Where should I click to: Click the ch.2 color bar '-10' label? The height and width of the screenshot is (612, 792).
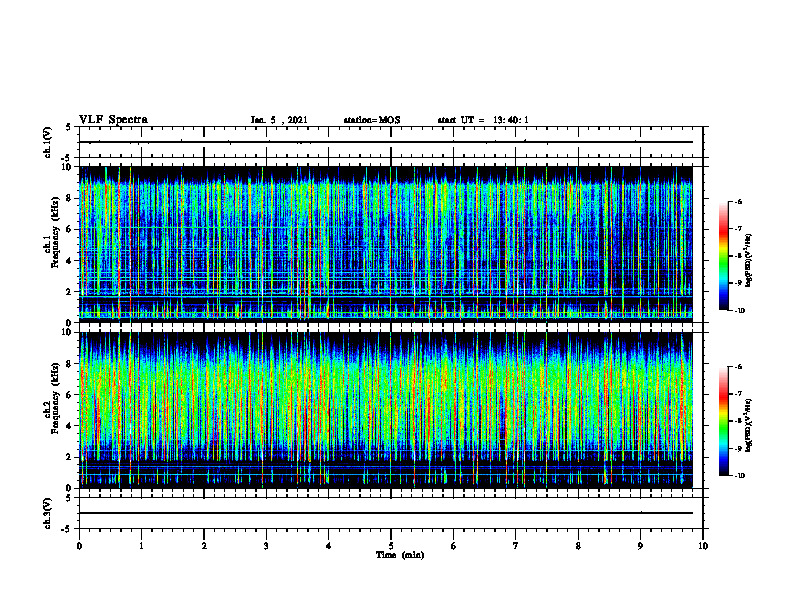[x=739, y=476]
